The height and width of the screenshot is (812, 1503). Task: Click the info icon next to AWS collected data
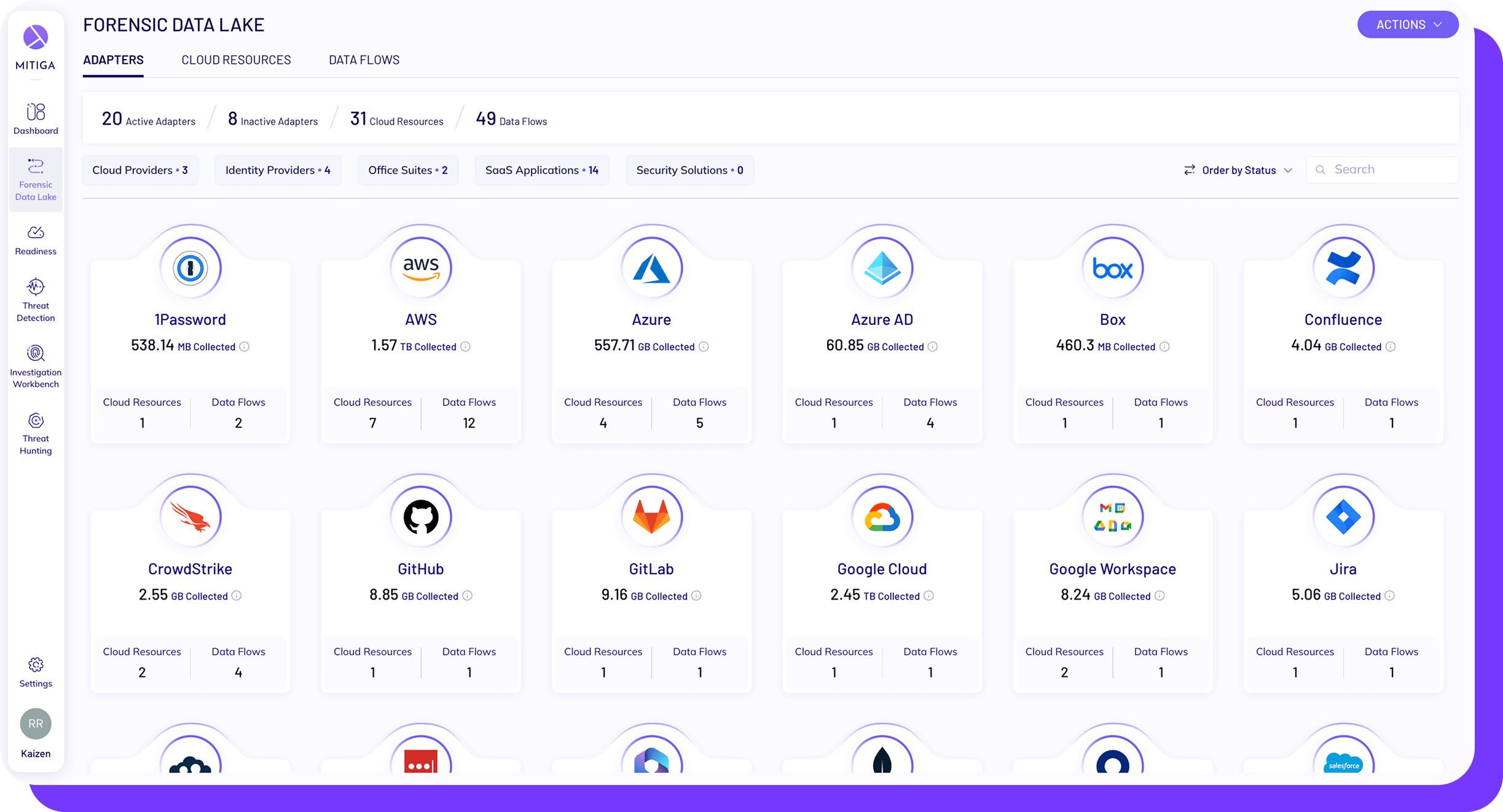coord(466,346)
